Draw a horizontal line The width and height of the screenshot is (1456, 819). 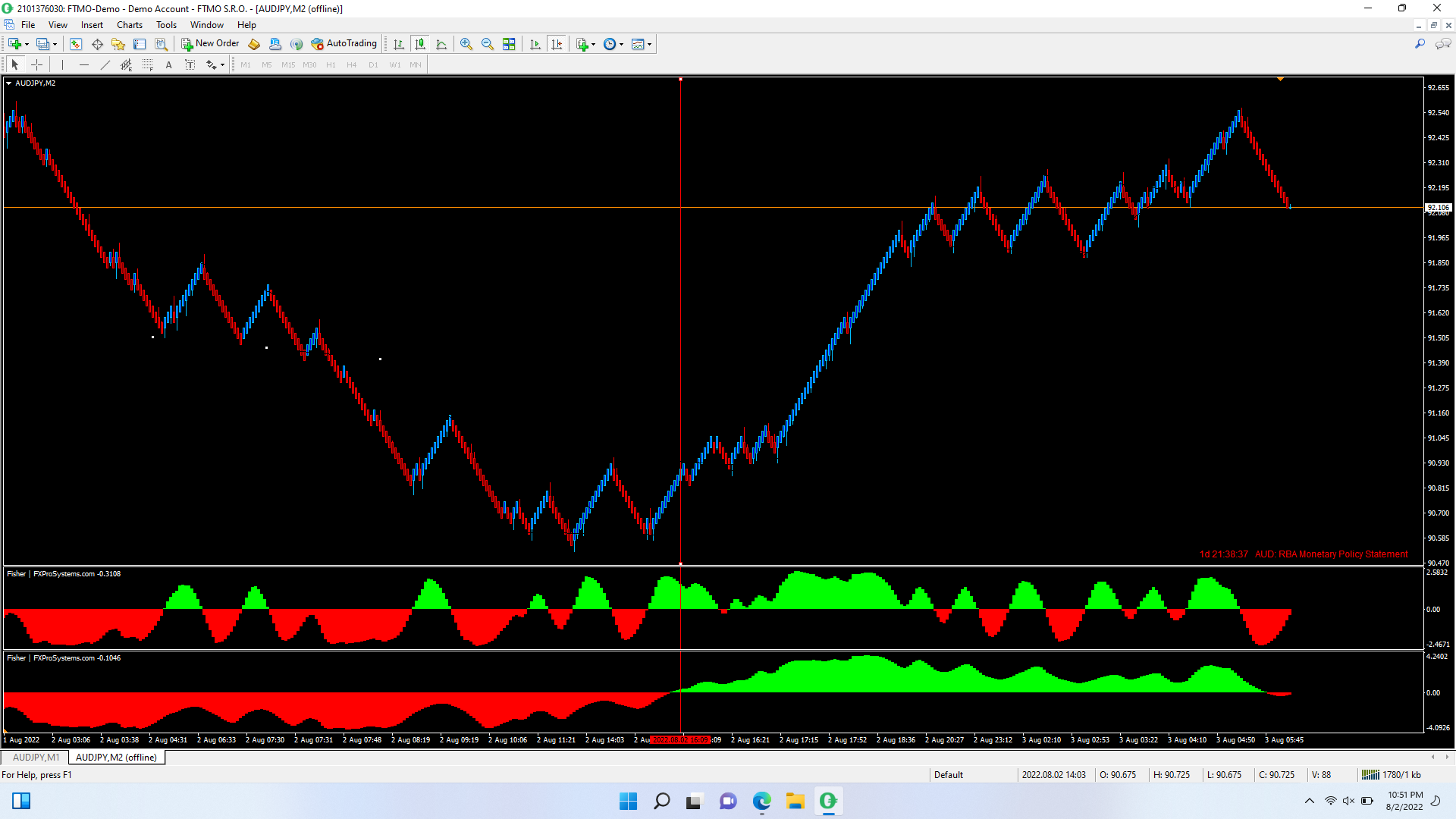point(84,65)
